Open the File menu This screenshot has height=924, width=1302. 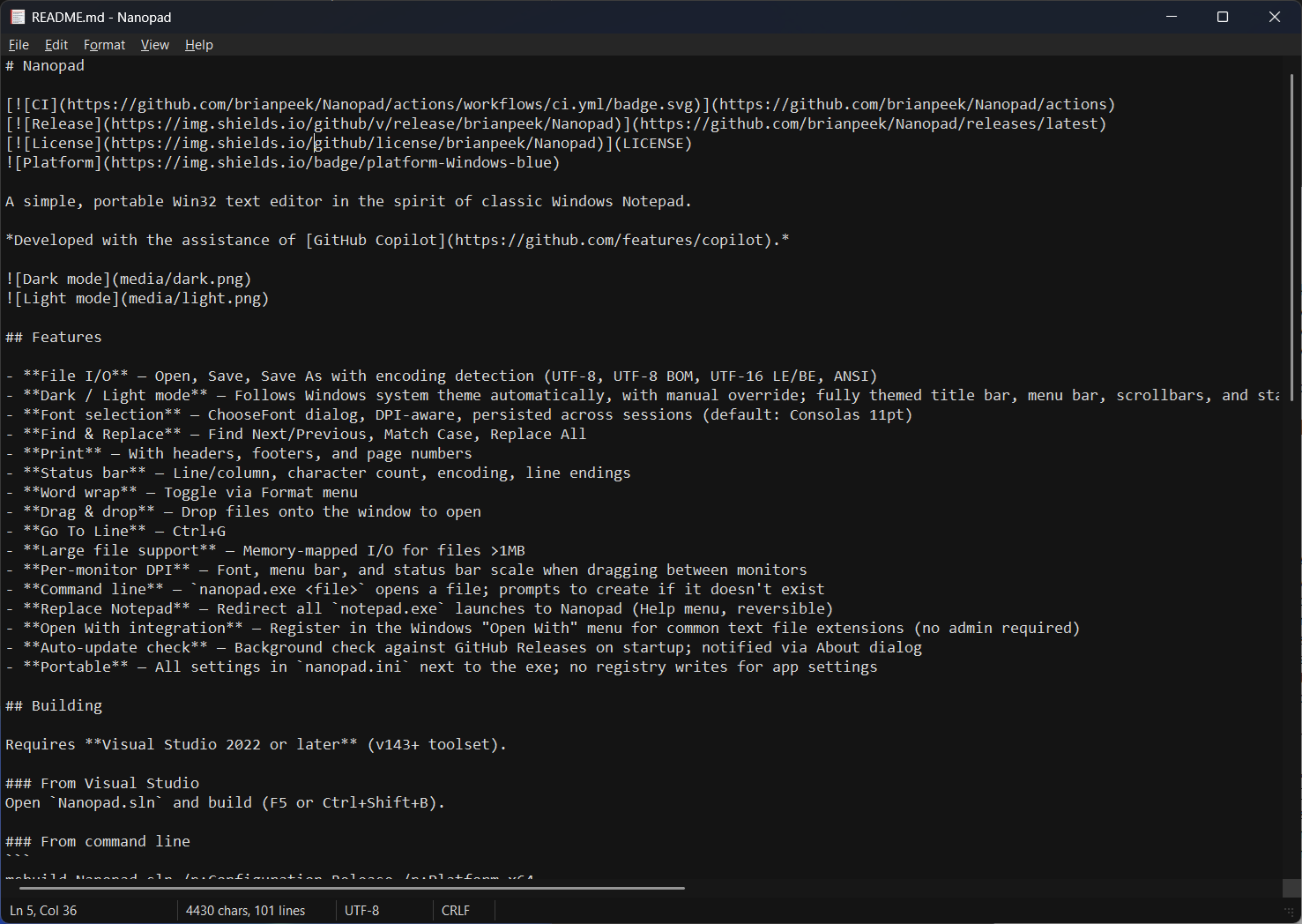coord(18,44)
